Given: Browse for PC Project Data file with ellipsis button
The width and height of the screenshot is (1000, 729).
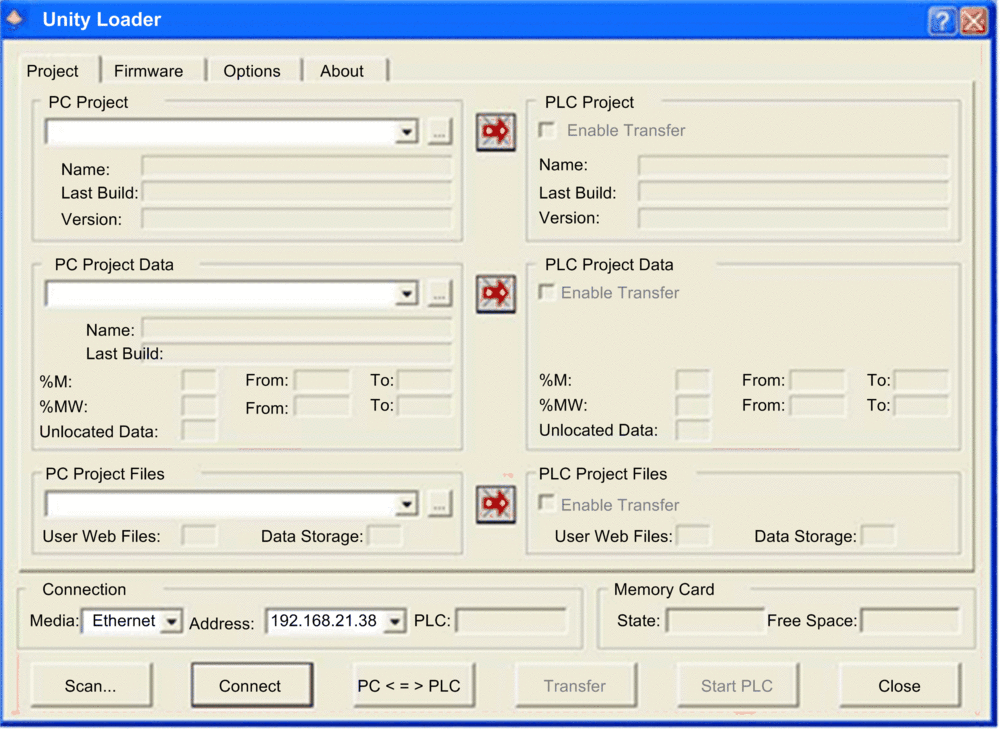Looking at the screenshot, I should click(440, 294).
